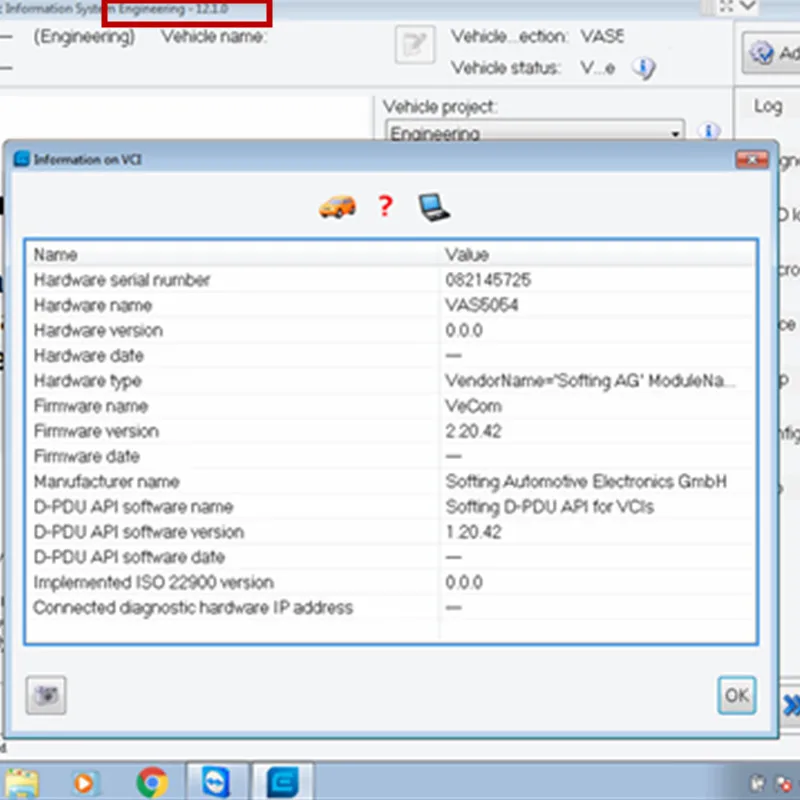Select D-PDU API software date row
The height and width of the screenshot is (800, 800).
point(129,557)
